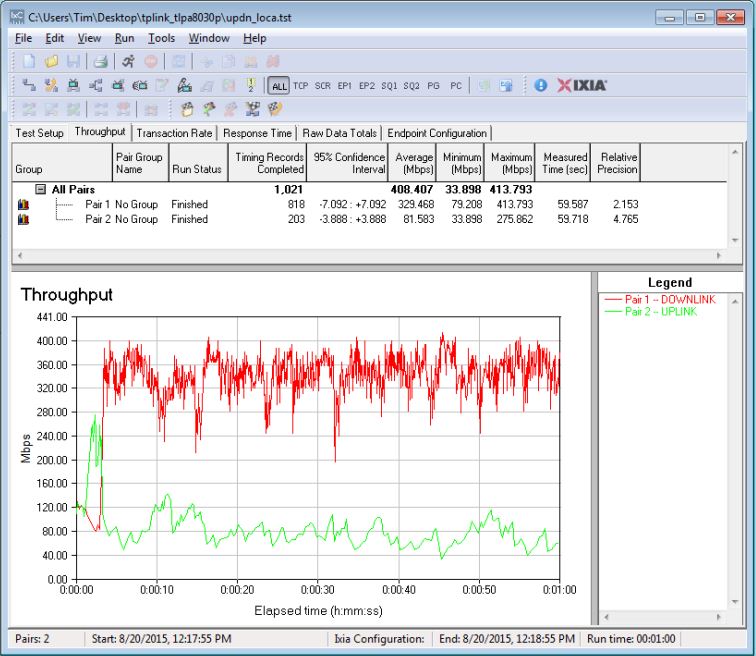Select the green Pair 2 UPLINK legend line

tap(650, 312)
